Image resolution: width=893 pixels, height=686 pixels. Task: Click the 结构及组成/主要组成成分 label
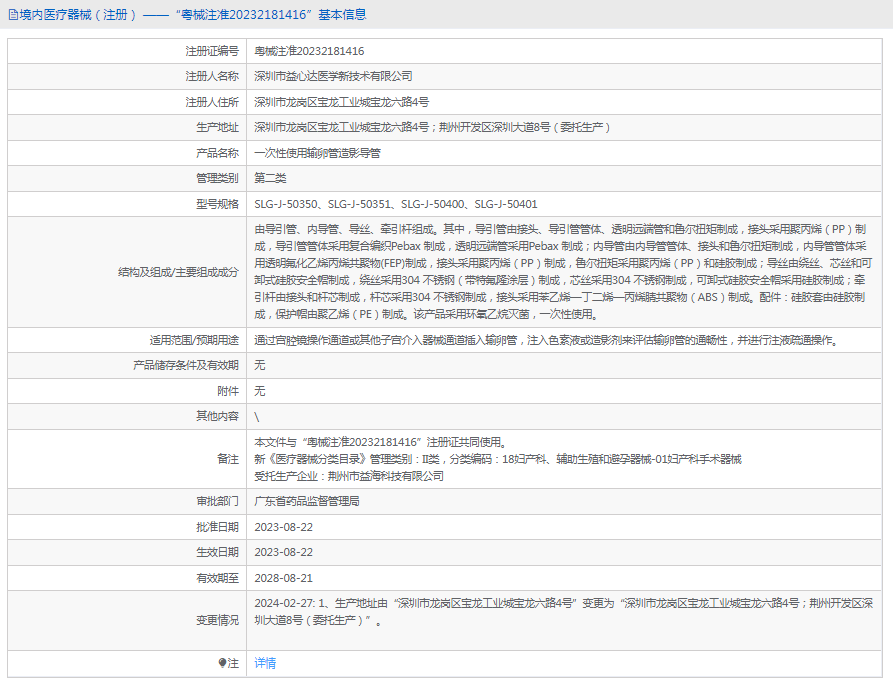tap(178, 272)
